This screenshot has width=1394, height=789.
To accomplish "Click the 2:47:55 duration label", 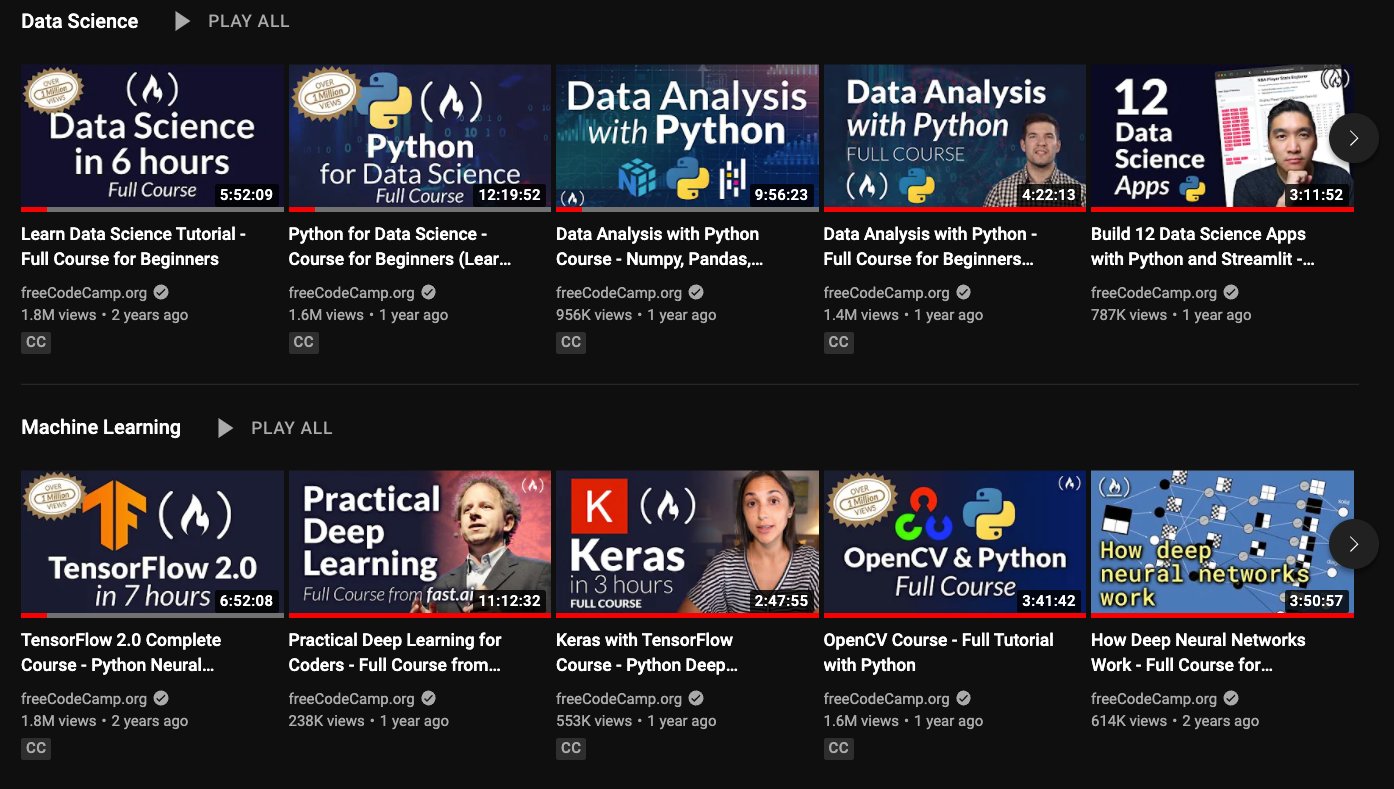I will (x=781, y=601).
